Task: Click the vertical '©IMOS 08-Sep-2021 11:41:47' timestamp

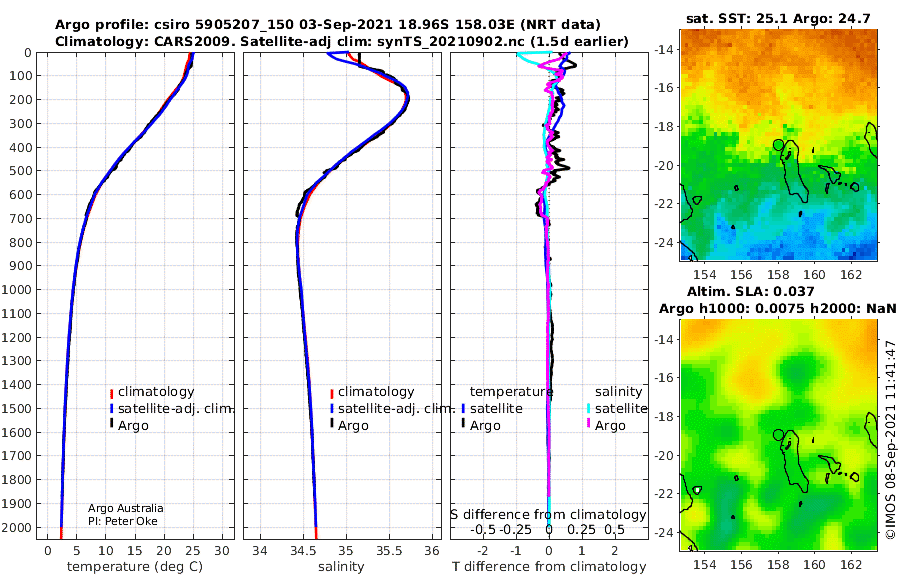Action: pyautogui.click(x=890, y=439)
